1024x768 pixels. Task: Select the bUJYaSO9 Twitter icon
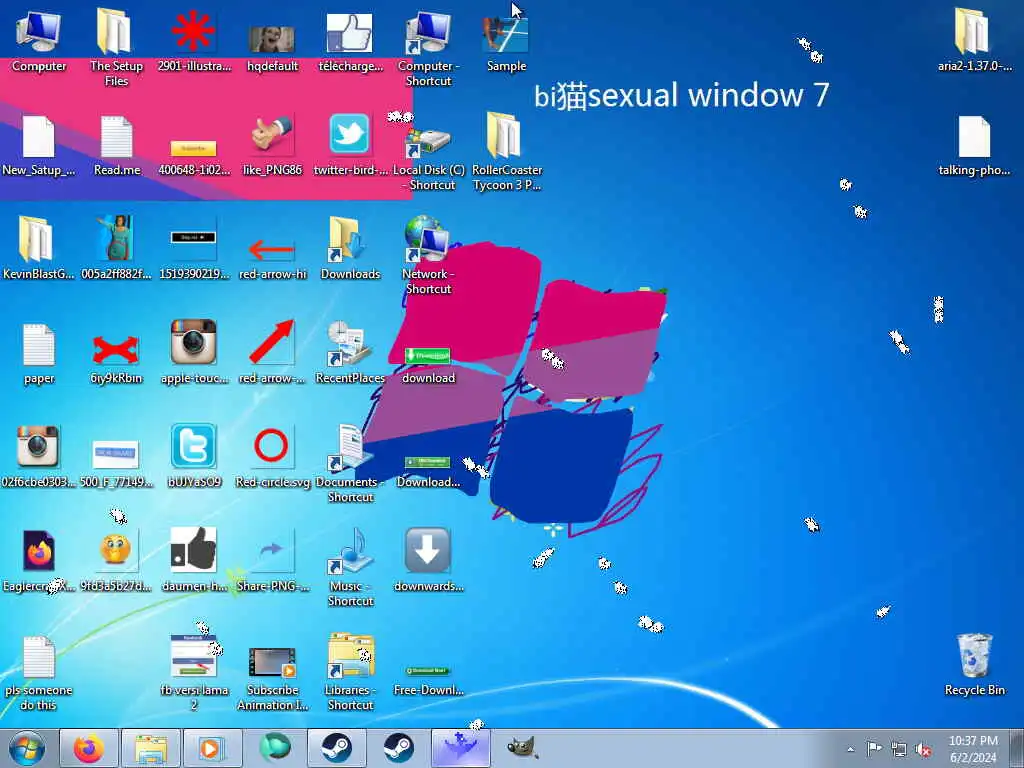point(194,456)
